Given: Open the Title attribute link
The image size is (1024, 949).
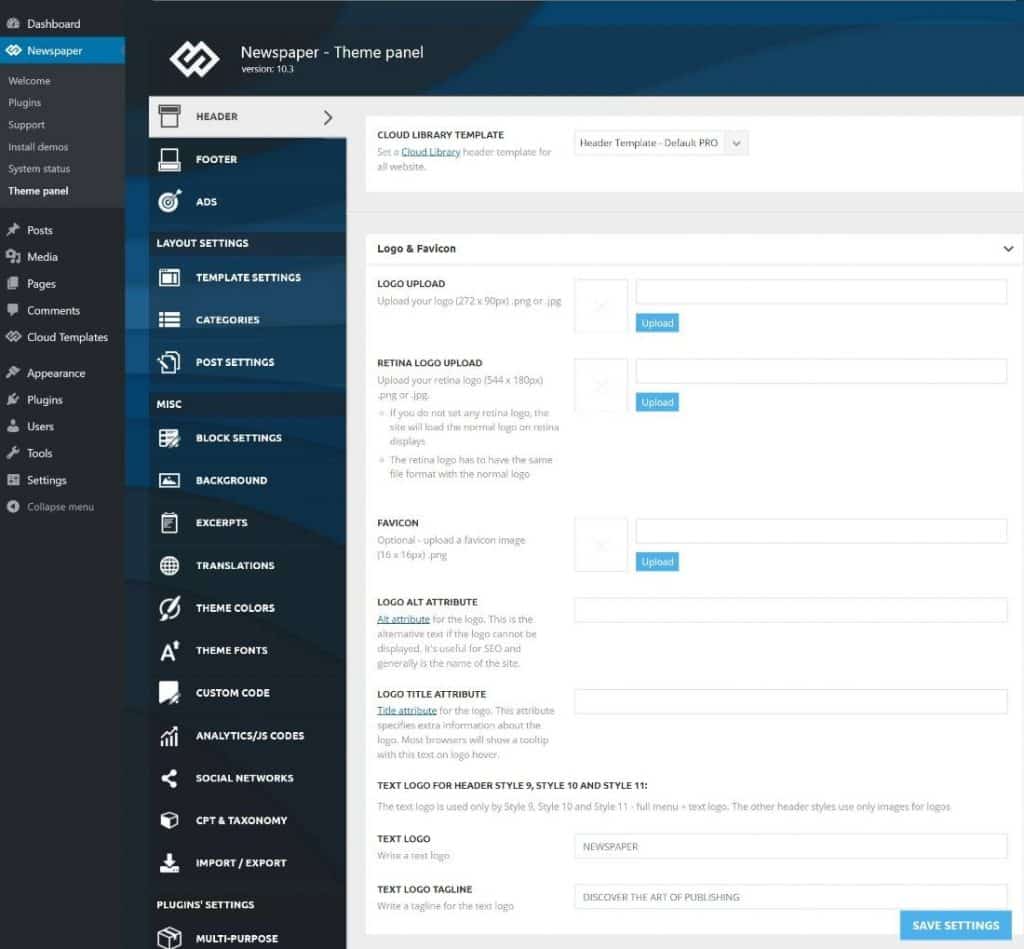Looking at the screenshot, I should coord(406,711).
